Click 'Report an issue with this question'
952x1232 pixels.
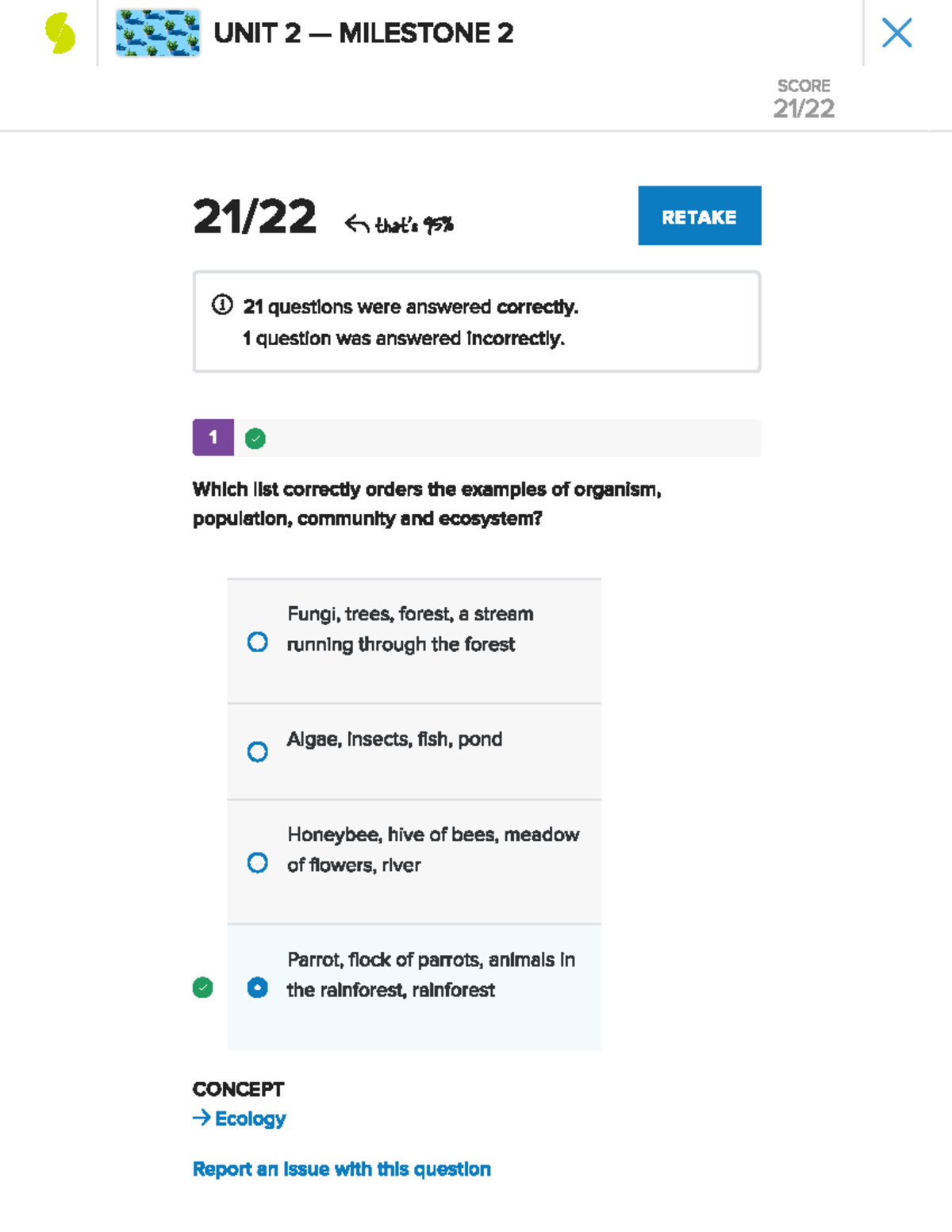click(x=342, y=1169)
